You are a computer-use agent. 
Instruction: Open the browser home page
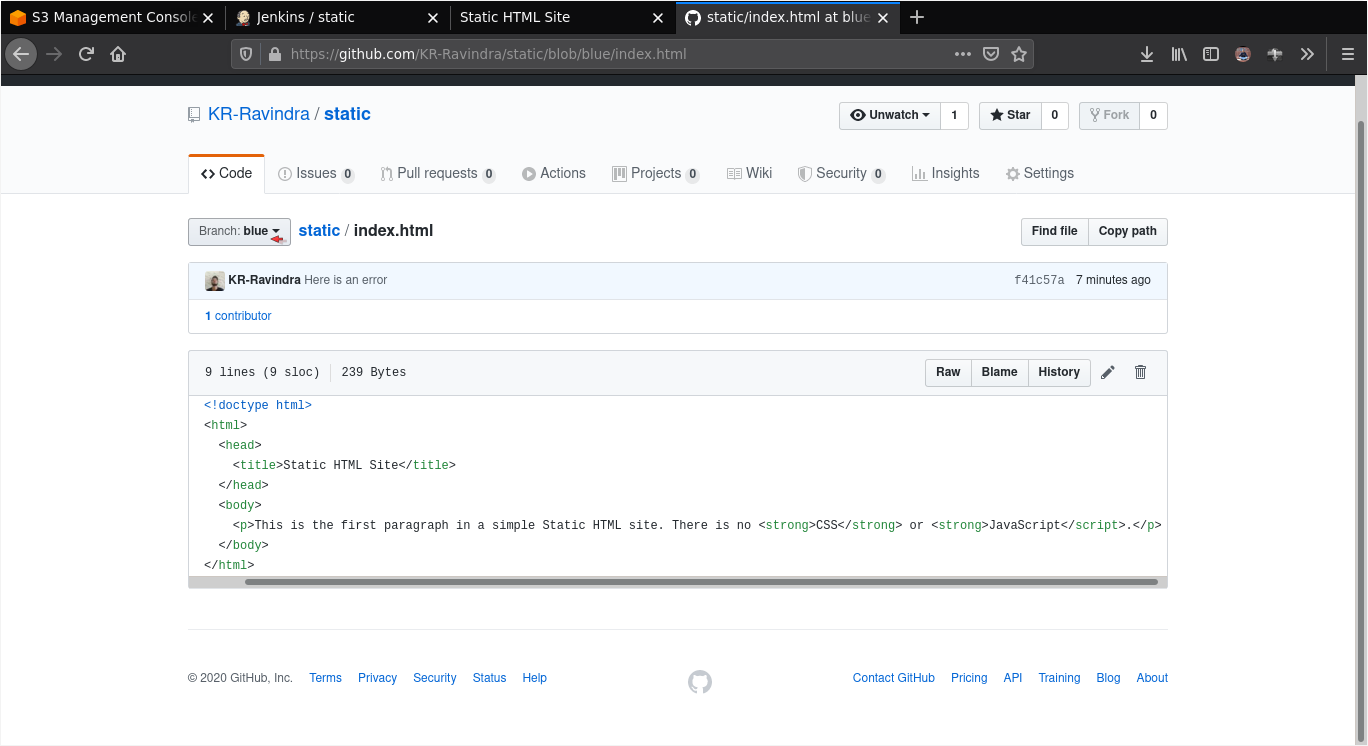[118, 54]
